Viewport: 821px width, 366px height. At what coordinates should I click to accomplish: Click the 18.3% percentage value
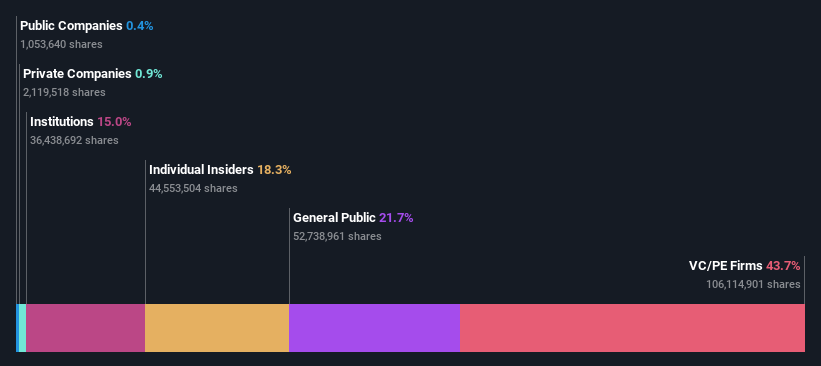pos(274,170)
